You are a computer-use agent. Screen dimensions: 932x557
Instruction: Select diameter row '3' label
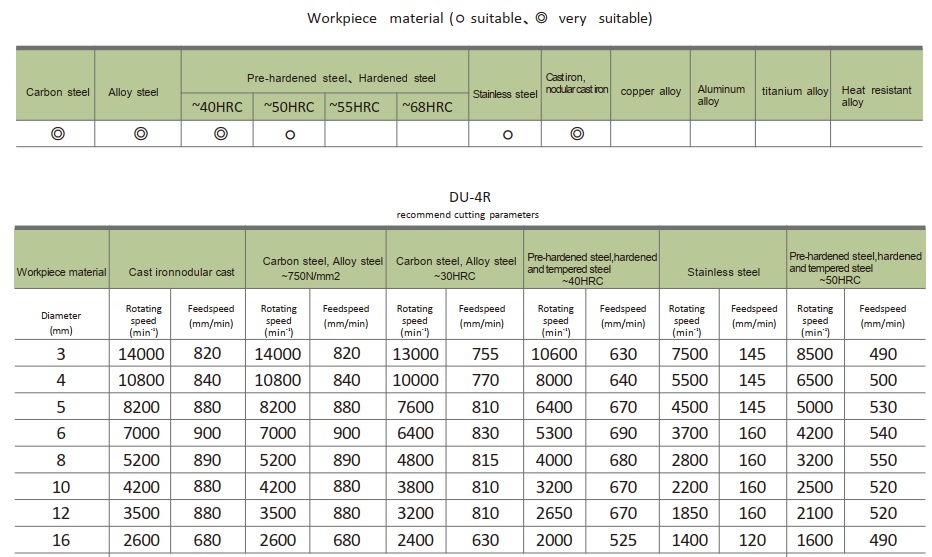pyautogui.click(x=61, y=354)
